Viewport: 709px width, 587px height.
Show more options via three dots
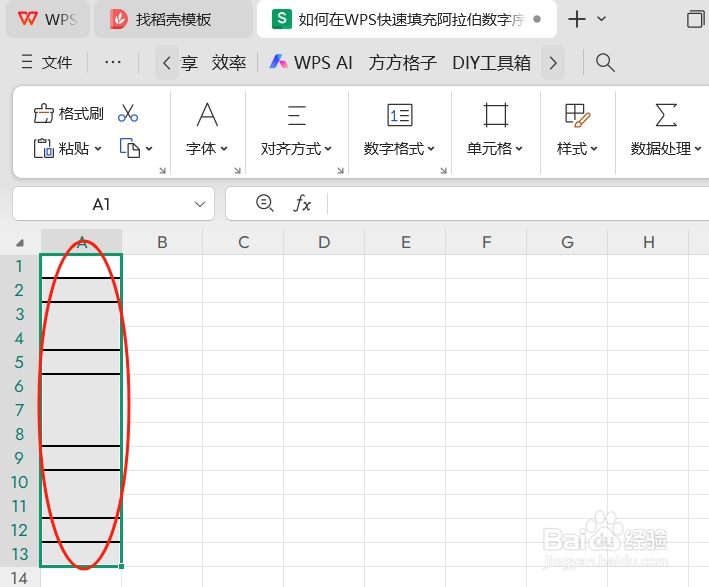113,62
